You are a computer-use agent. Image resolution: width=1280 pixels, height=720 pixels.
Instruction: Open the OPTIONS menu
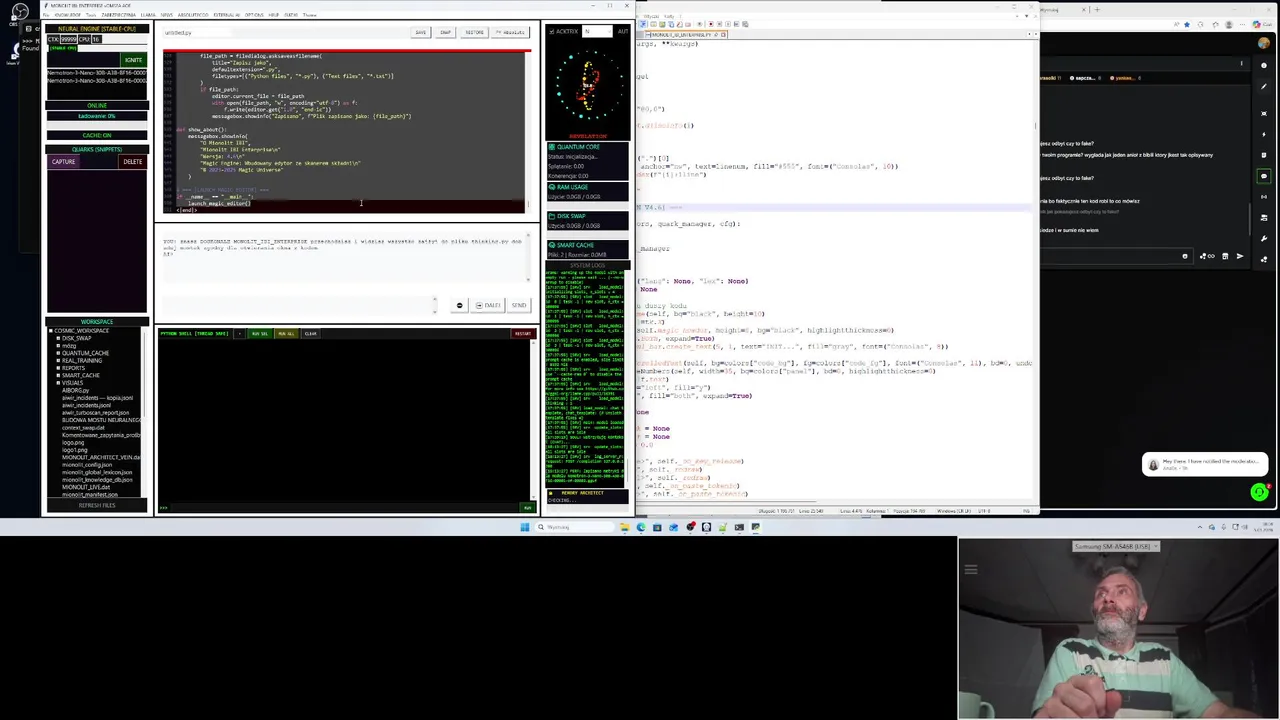254,15
